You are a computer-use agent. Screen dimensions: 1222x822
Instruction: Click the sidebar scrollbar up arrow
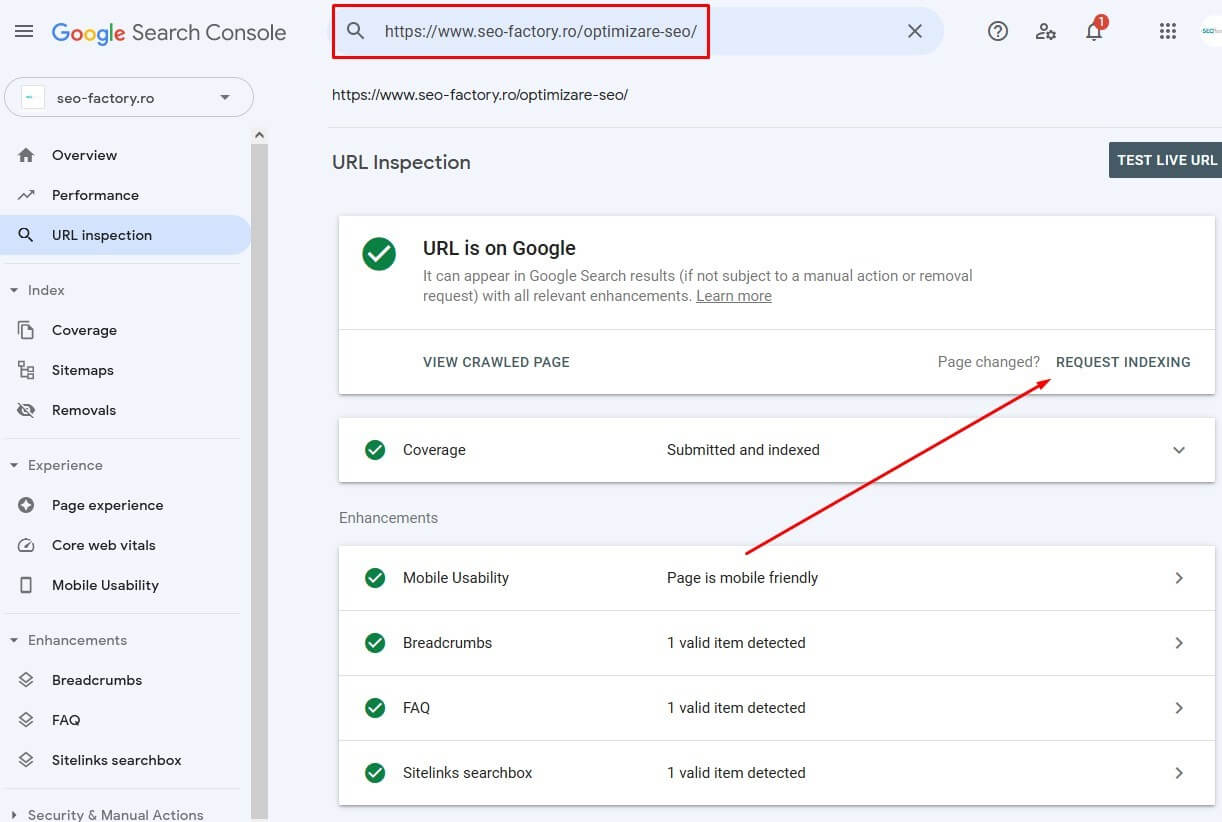pyautogui.click(x=260, y=135)
